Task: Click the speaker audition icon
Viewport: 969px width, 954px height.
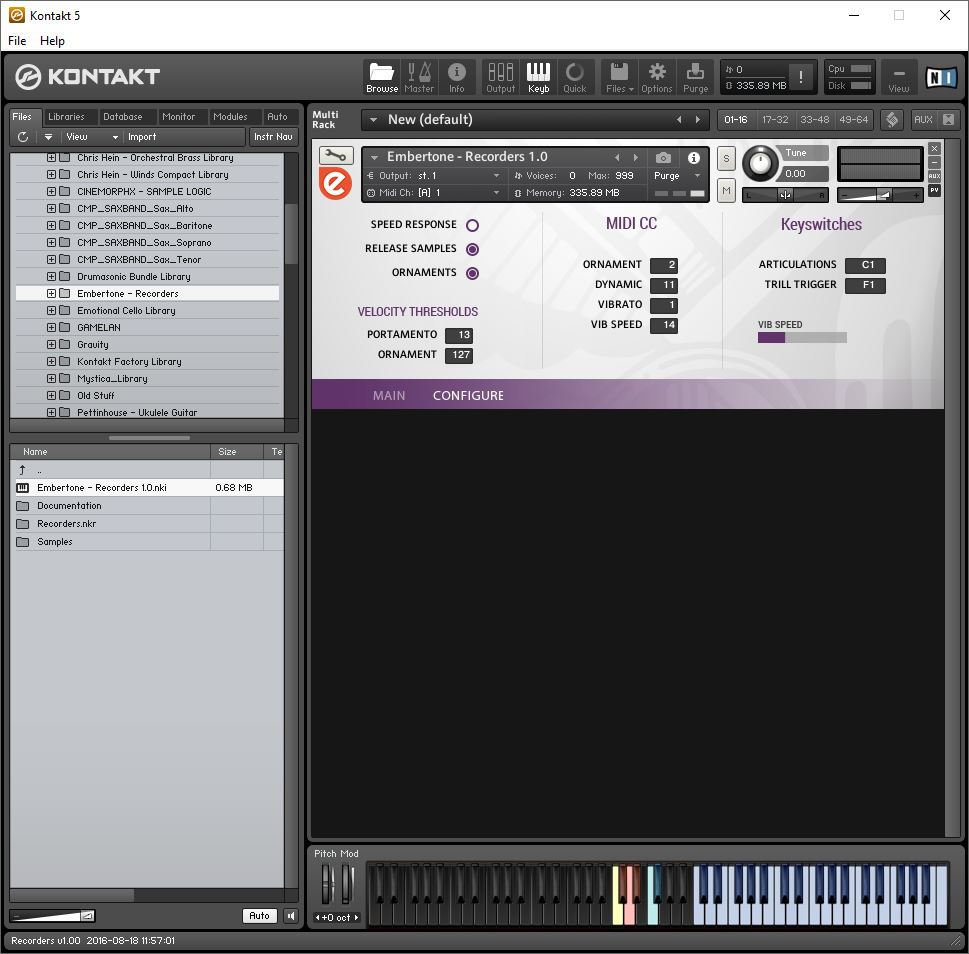Action: click(290, 916)
